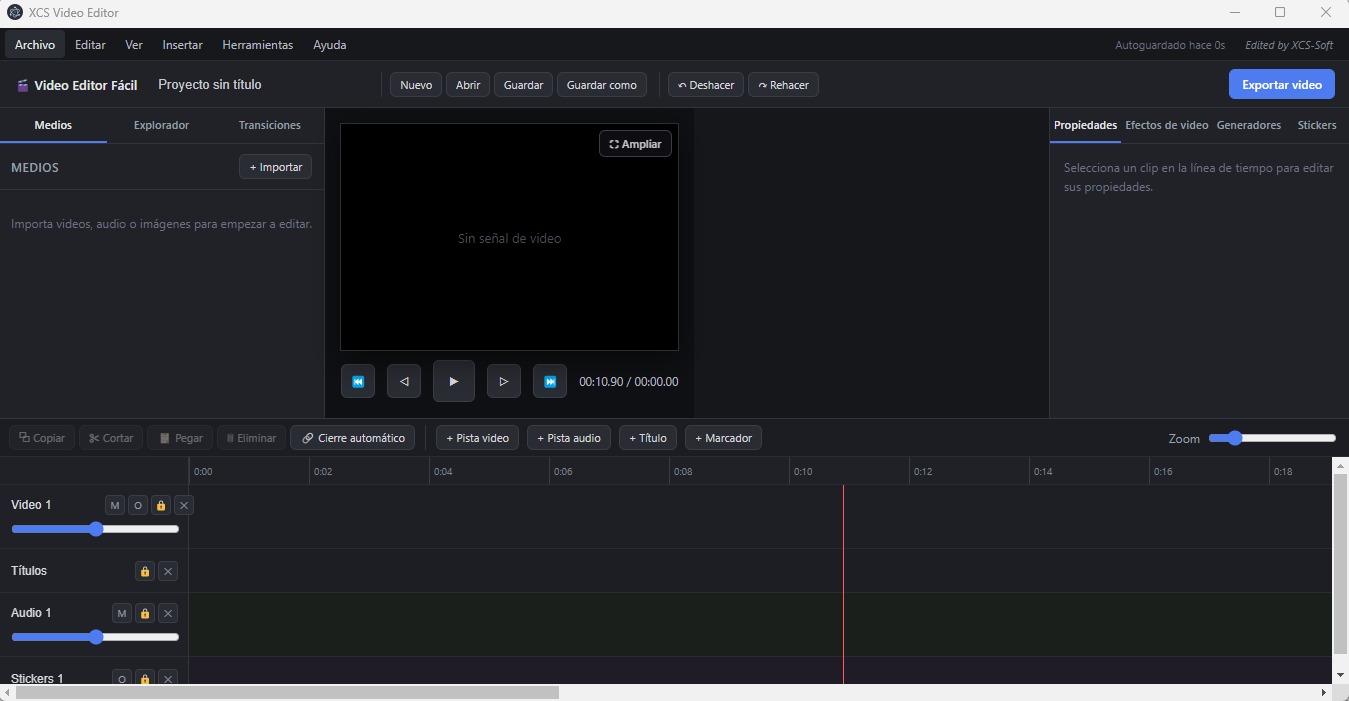
Task: Click the Nuevo project button
Action: 416,85
